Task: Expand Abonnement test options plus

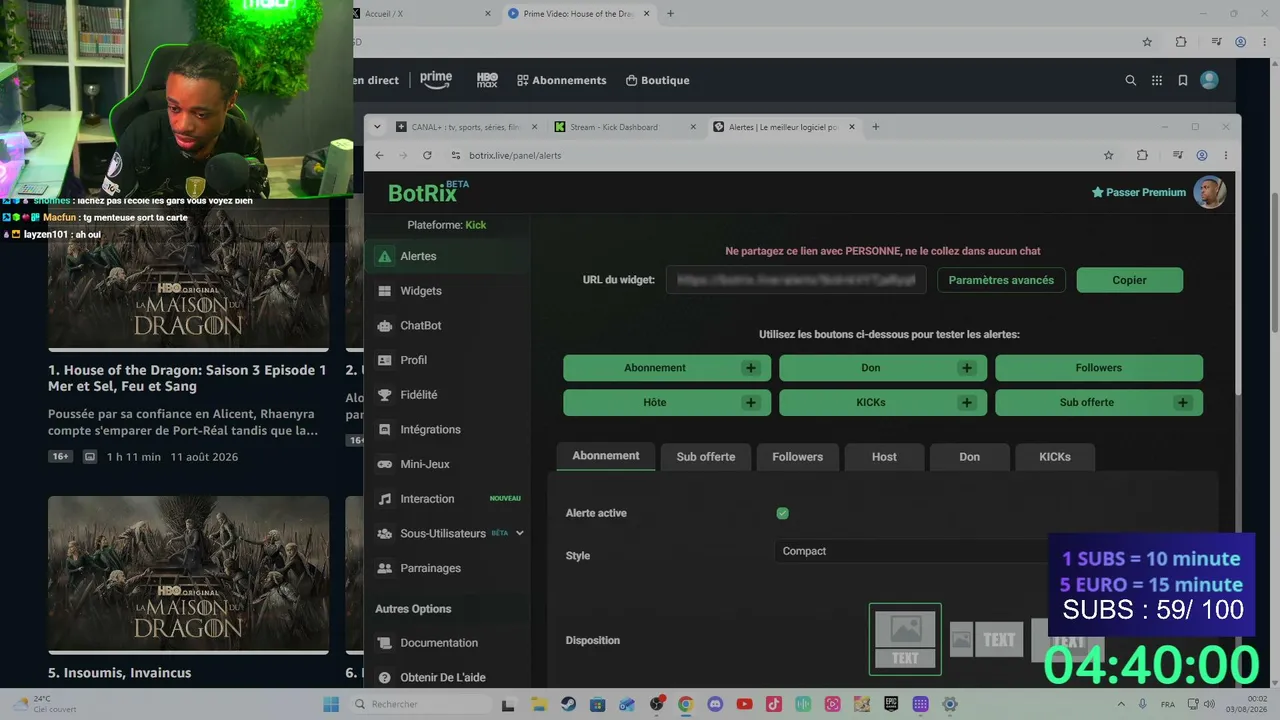Action: pyautogui.click(x=750, y=368)
